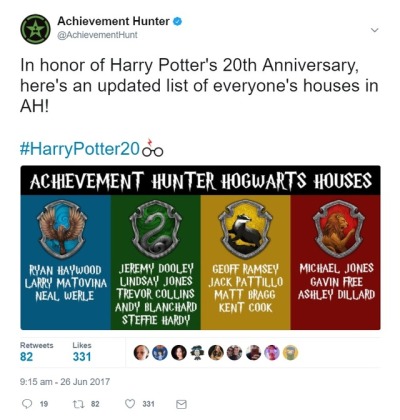The width and height of the screenshot is (400, 420).
Task: Click the Ravenclaw crest in the image
Action: [x=62, y=228]
